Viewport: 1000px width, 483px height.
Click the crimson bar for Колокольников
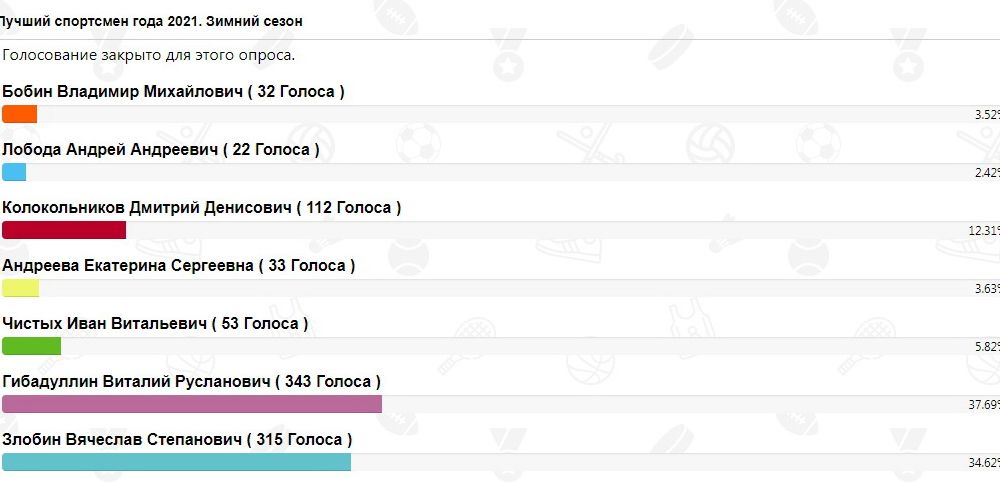click(64, 230)
